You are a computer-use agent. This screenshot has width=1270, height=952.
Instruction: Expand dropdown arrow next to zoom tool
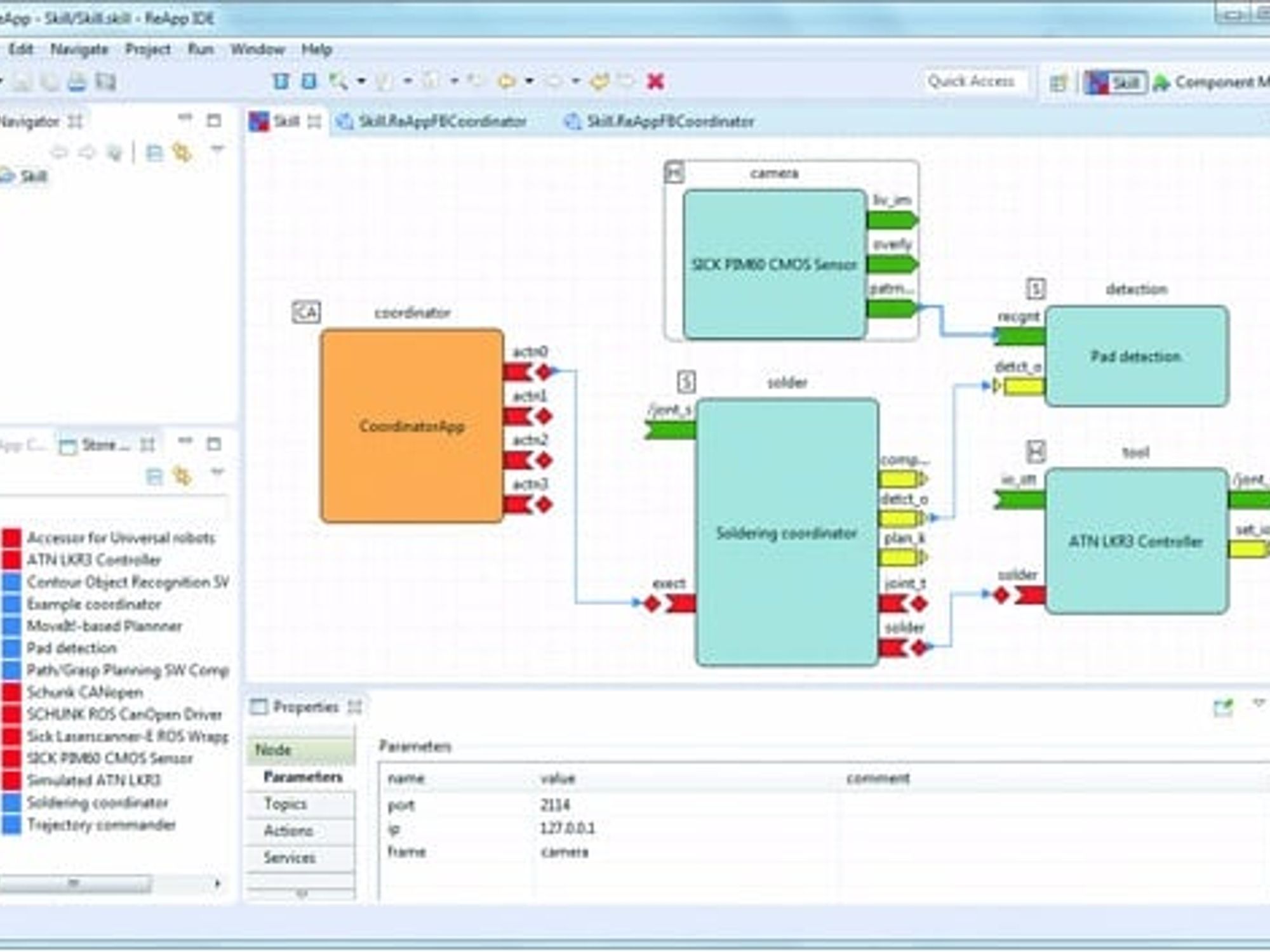(361, 81)
